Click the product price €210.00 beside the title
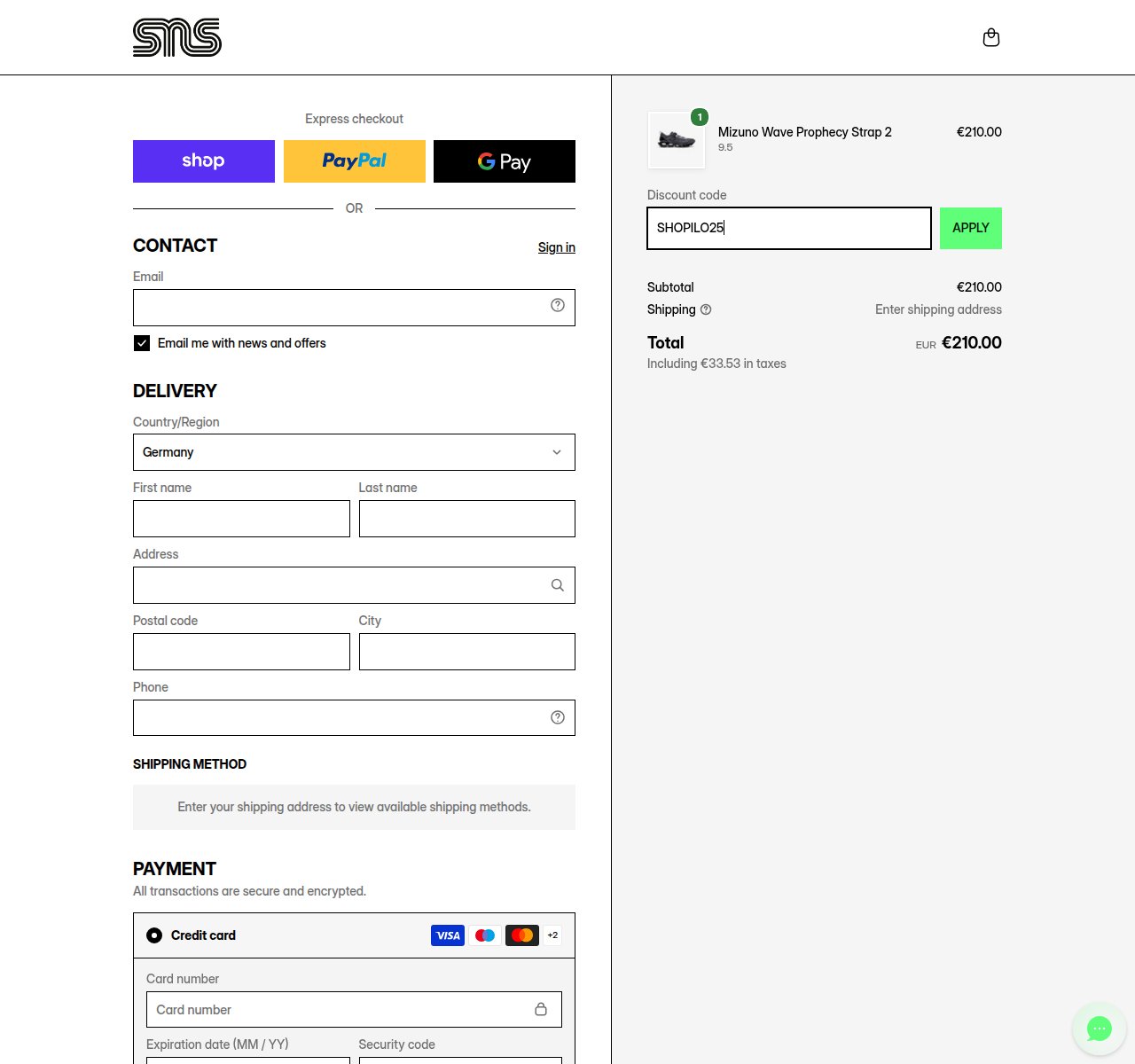The width and height of the screenshot is (1135, 1064). 979,132
